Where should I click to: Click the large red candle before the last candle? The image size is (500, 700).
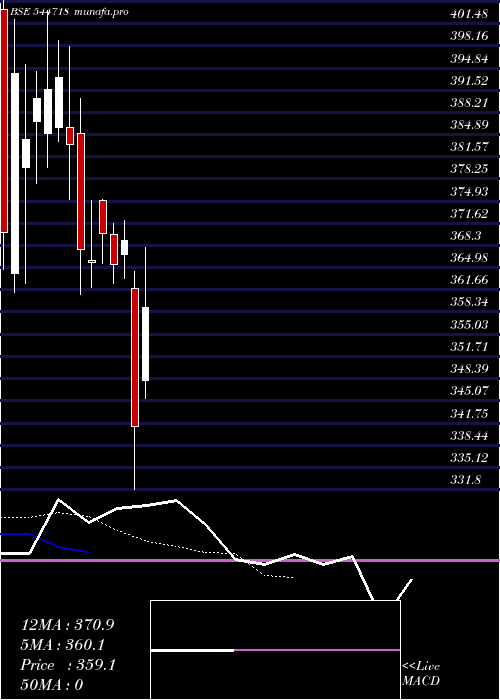coord(135,357)
